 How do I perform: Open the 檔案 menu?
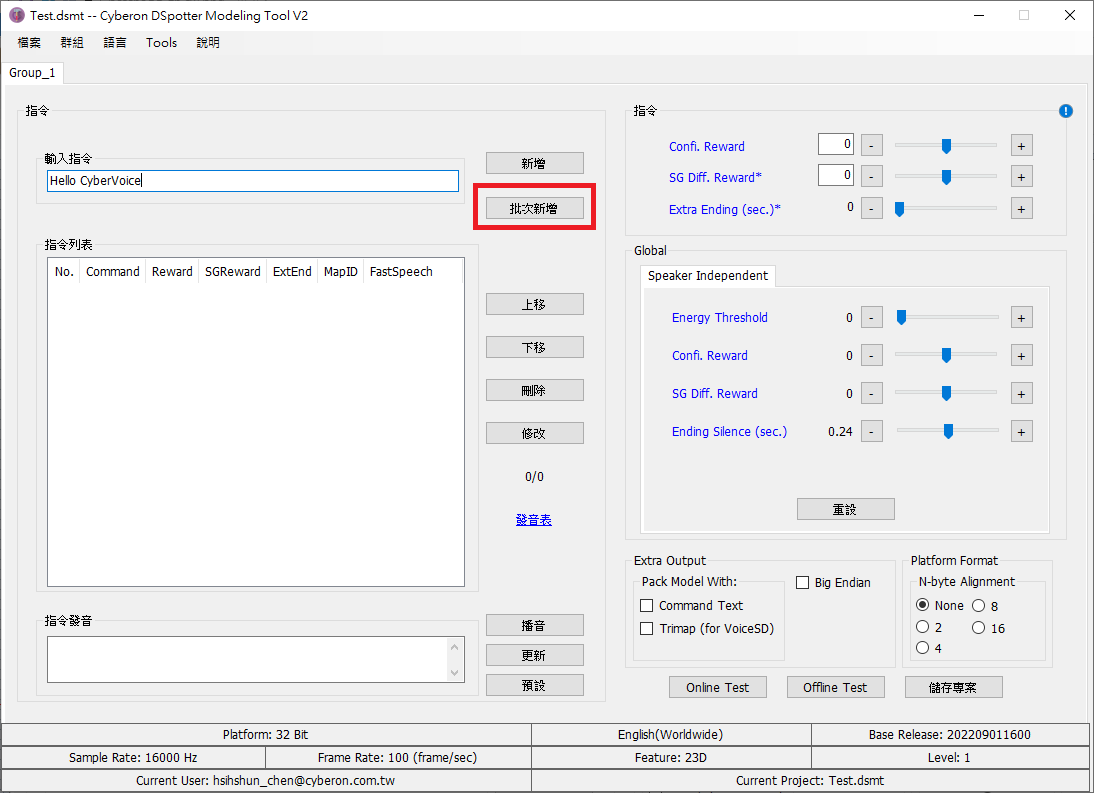(x=29, y=43)
